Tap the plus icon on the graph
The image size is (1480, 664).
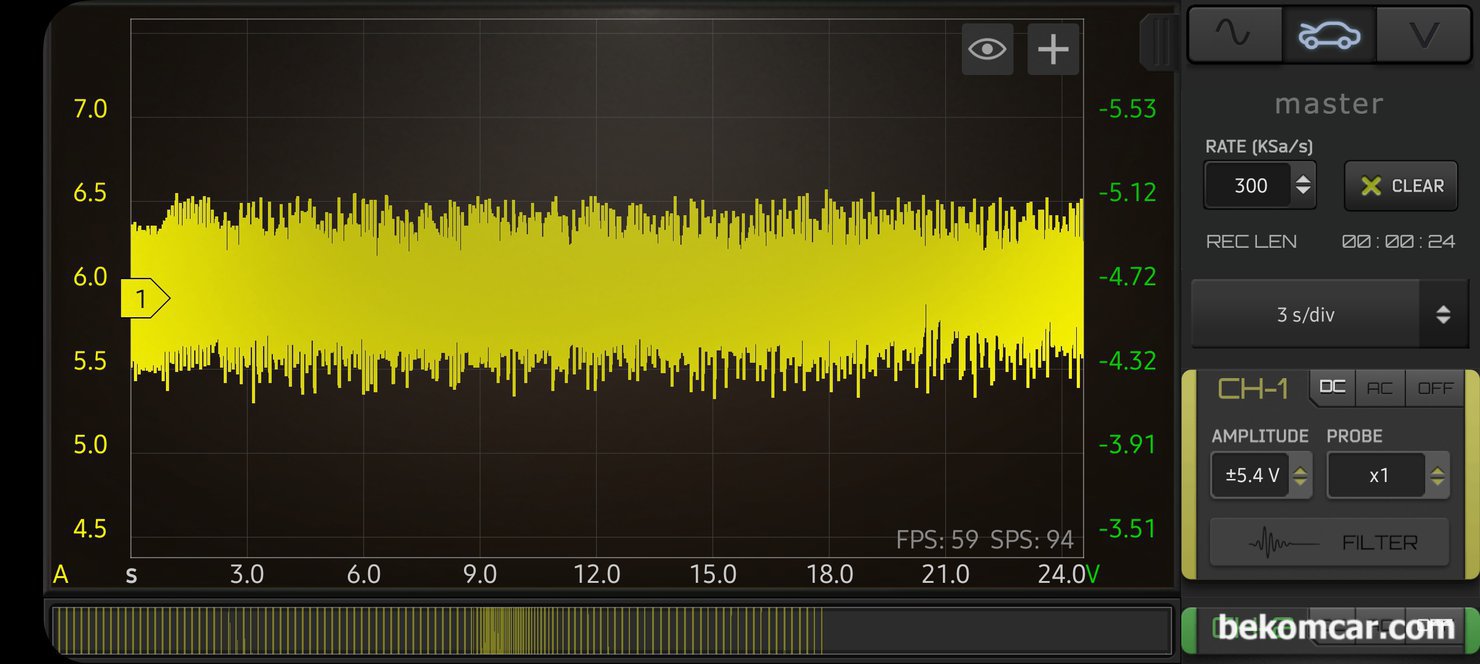tap(1053, 49)
